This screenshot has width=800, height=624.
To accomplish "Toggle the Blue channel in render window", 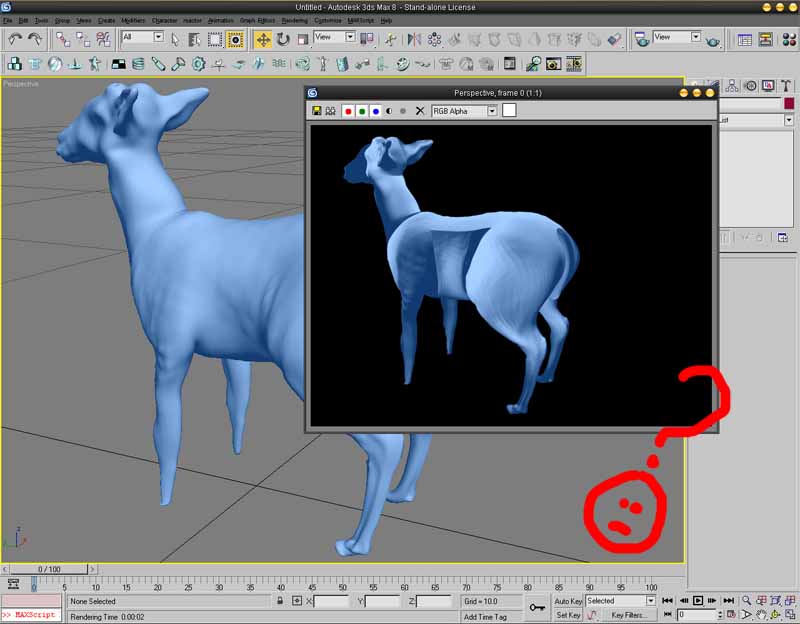I will 376,111.
